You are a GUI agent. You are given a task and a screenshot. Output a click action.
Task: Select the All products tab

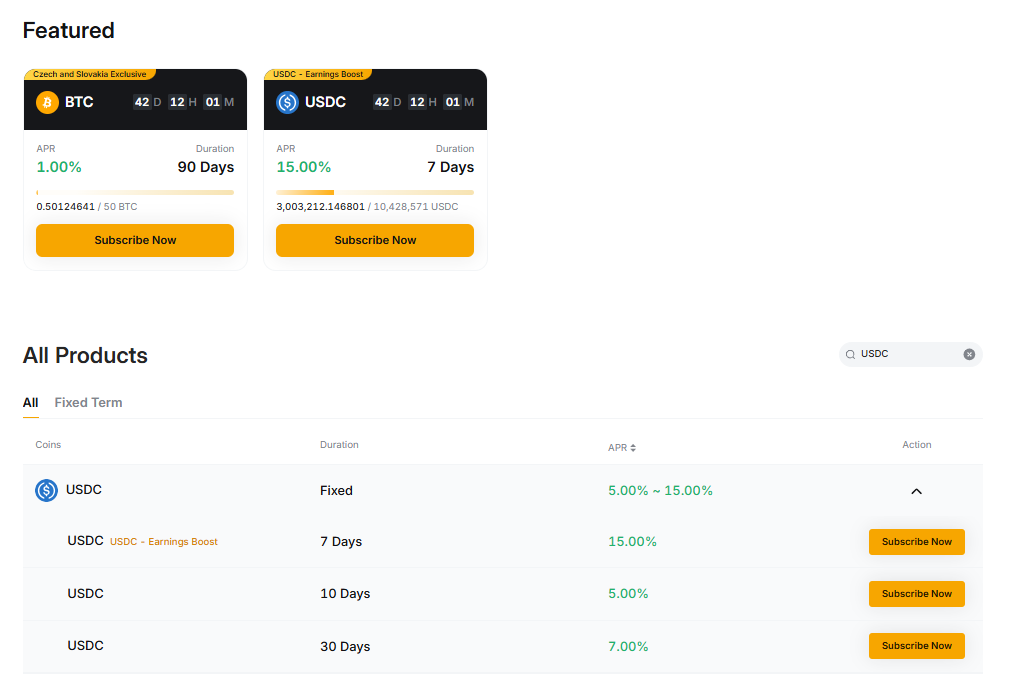(30, 402)
